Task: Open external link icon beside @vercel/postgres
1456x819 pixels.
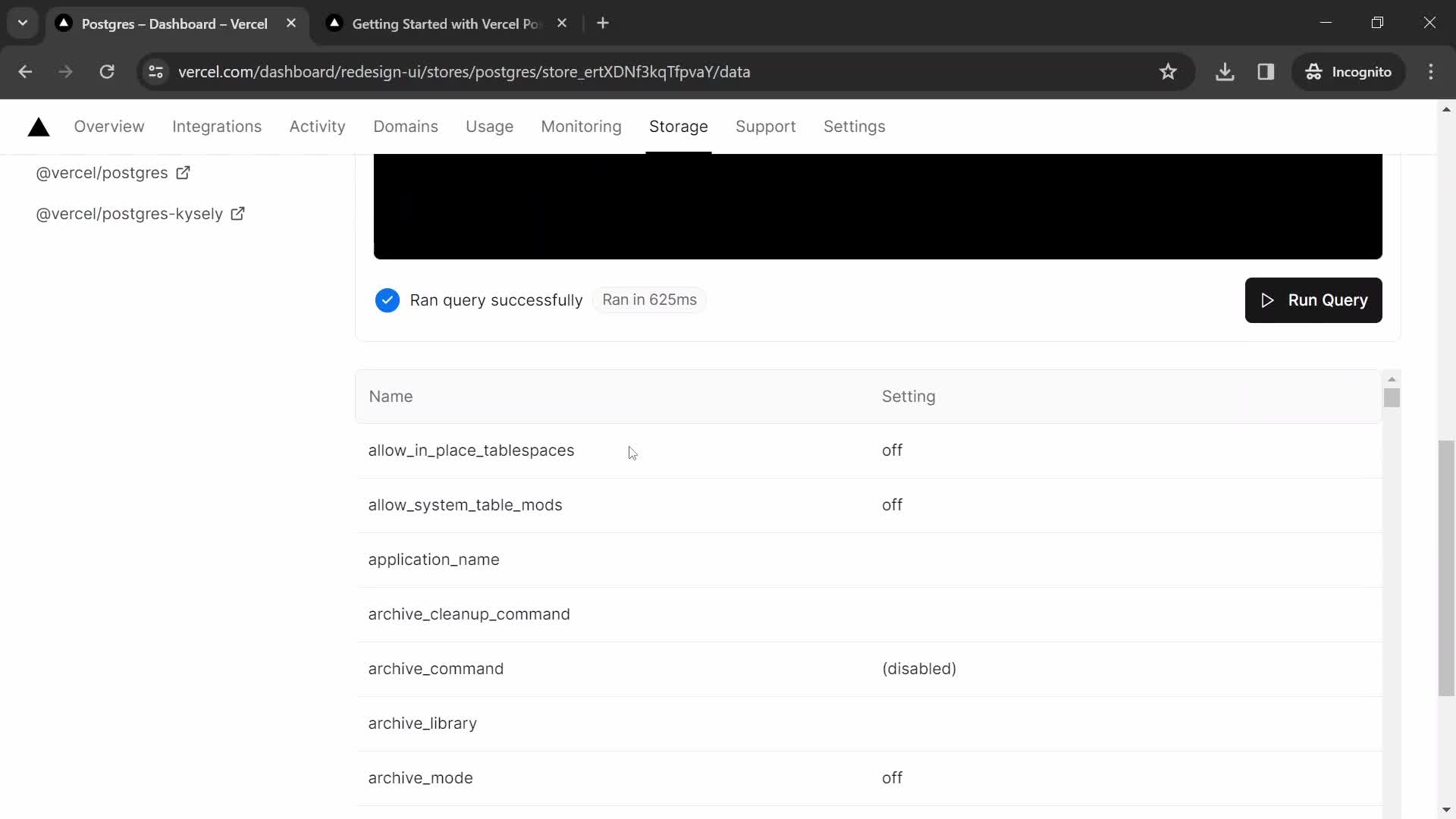Action: pyautogui.click(x=183, y=173)
